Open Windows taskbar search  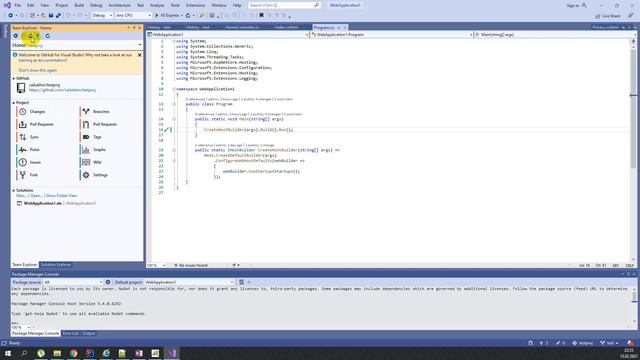24,353
